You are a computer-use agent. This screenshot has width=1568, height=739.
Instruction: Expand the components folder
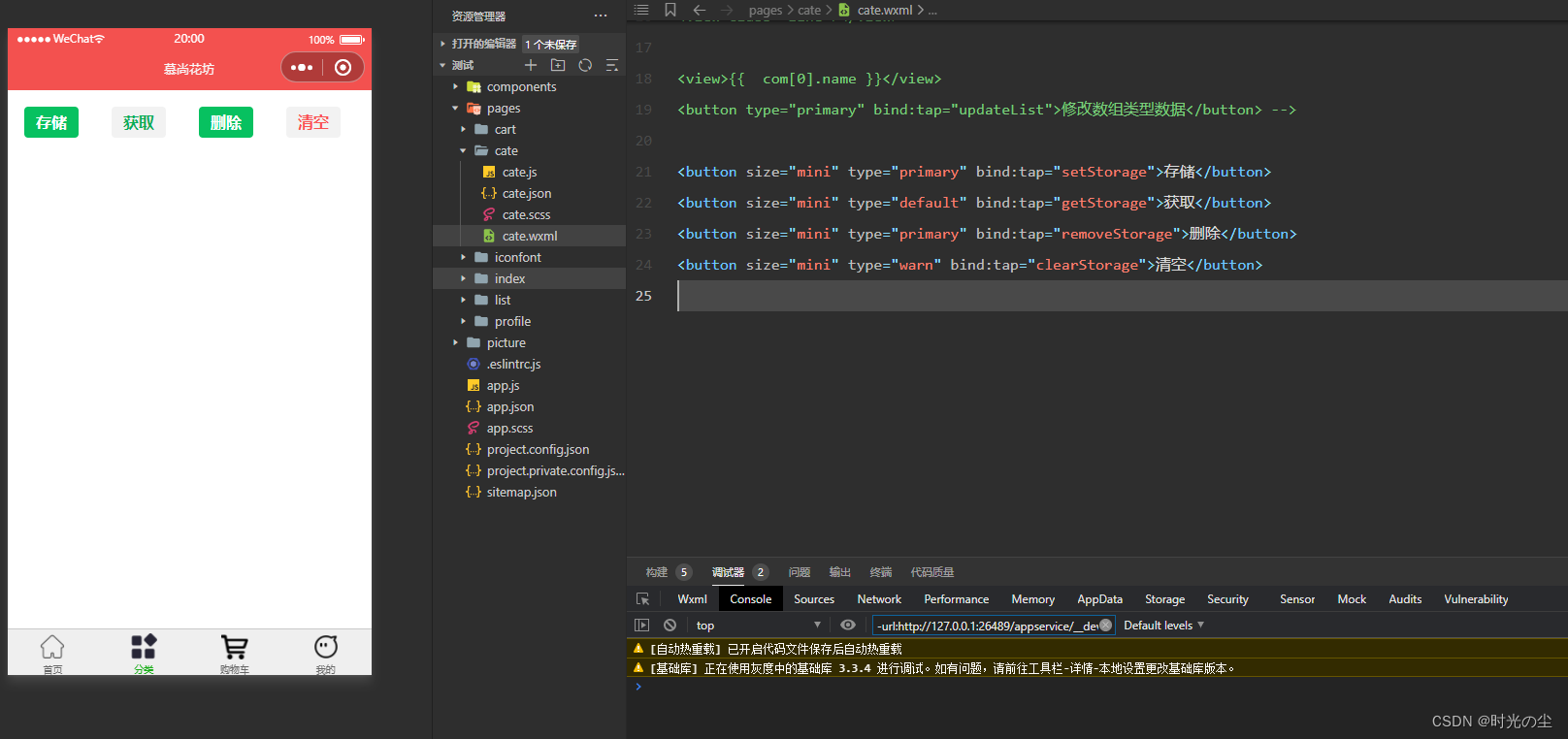pyautogui.click(x=455, y=86)
